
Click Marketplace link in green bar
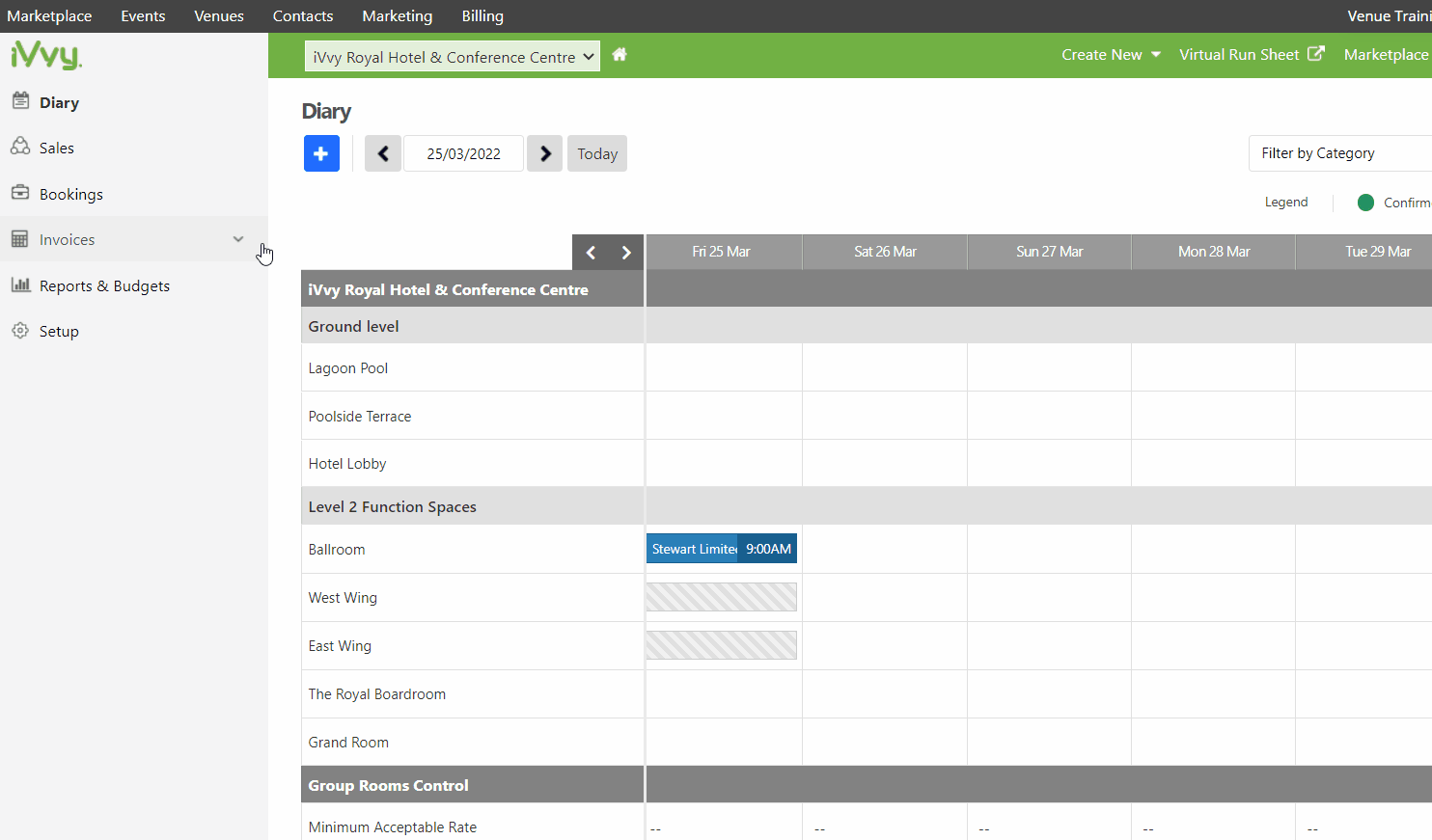1387,55
